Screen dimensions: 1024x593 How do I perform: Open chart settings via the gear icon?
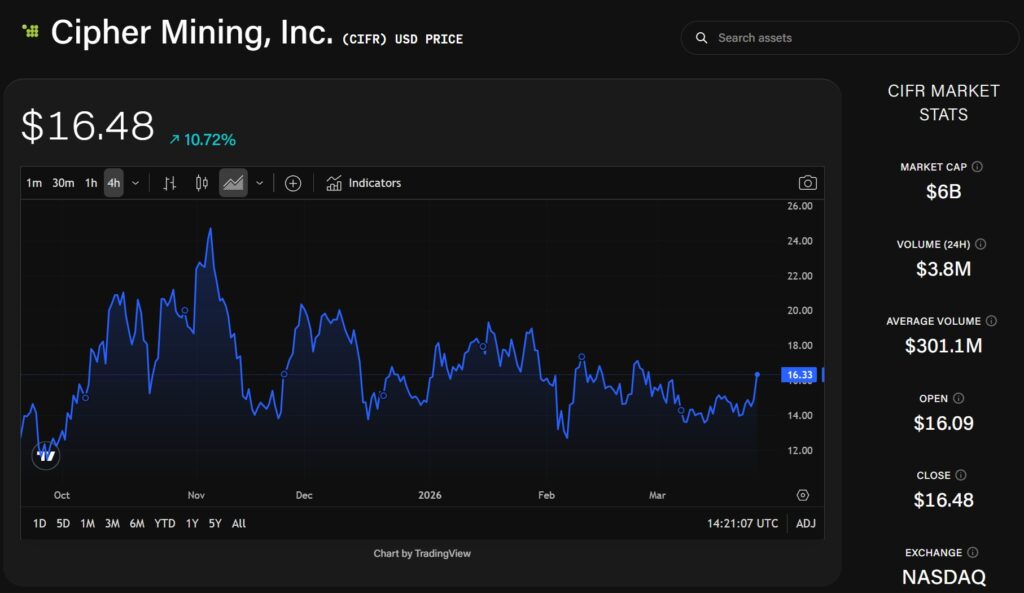click(802, 495)
